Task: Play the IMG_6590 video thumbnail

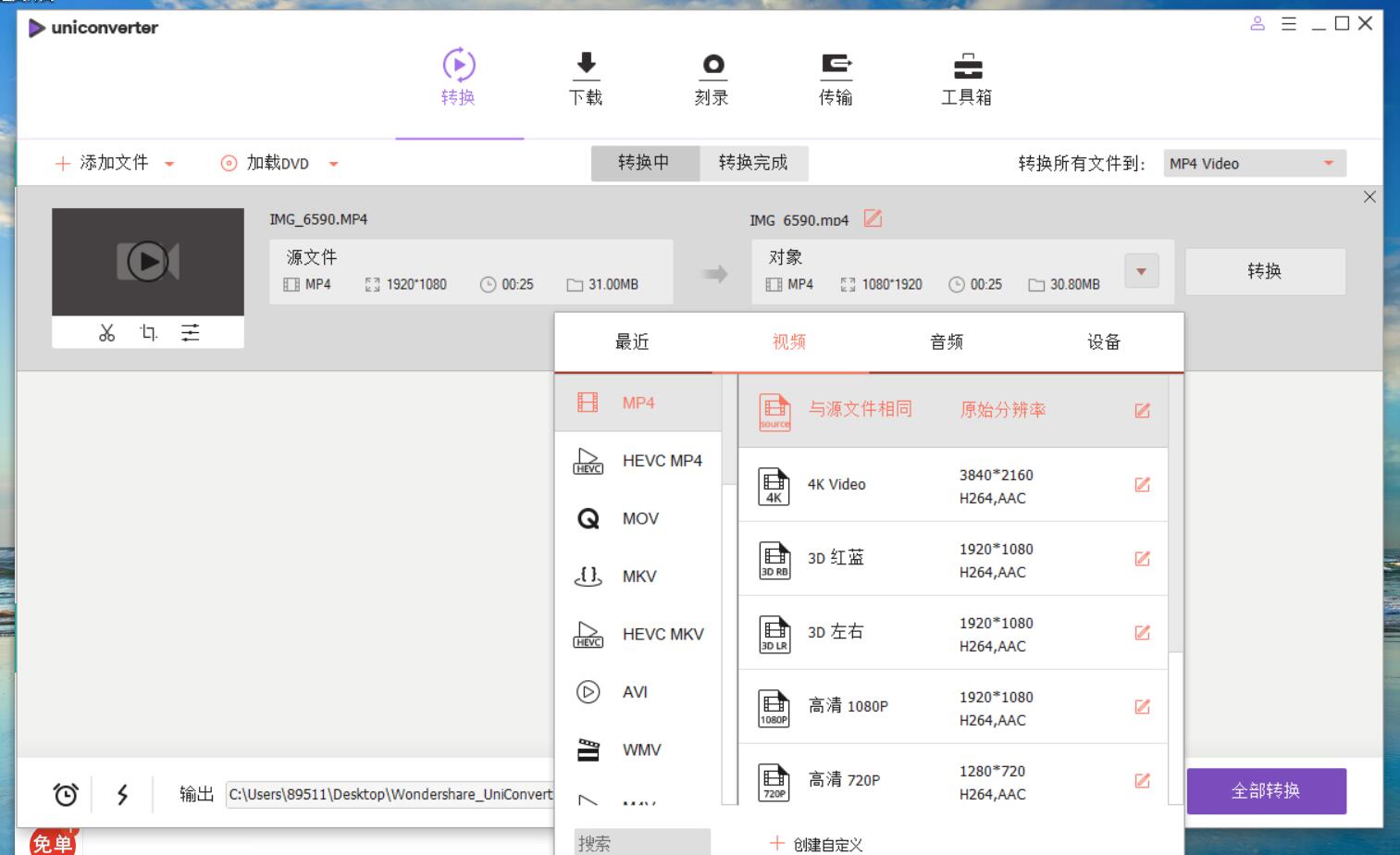Action: click(148, 262)
